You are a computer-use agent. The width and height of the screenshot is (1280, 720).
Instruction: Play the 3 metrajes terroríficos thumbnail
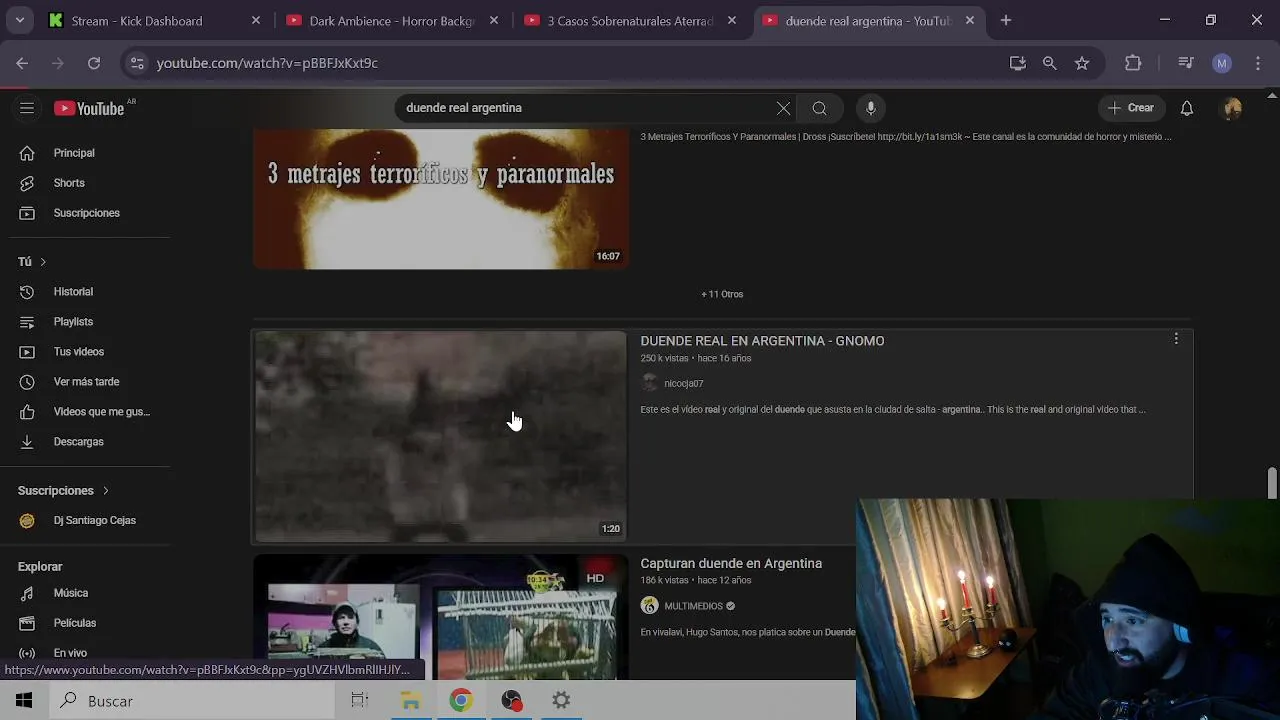(440, 199)
